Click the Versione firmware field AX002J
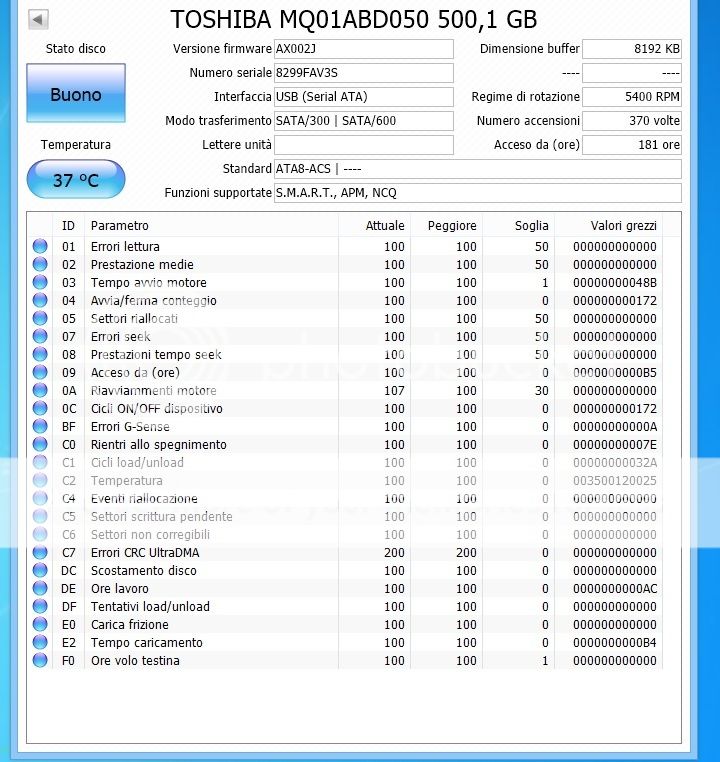720x762 pixels. pyautogui.click(x=363, y=49)
